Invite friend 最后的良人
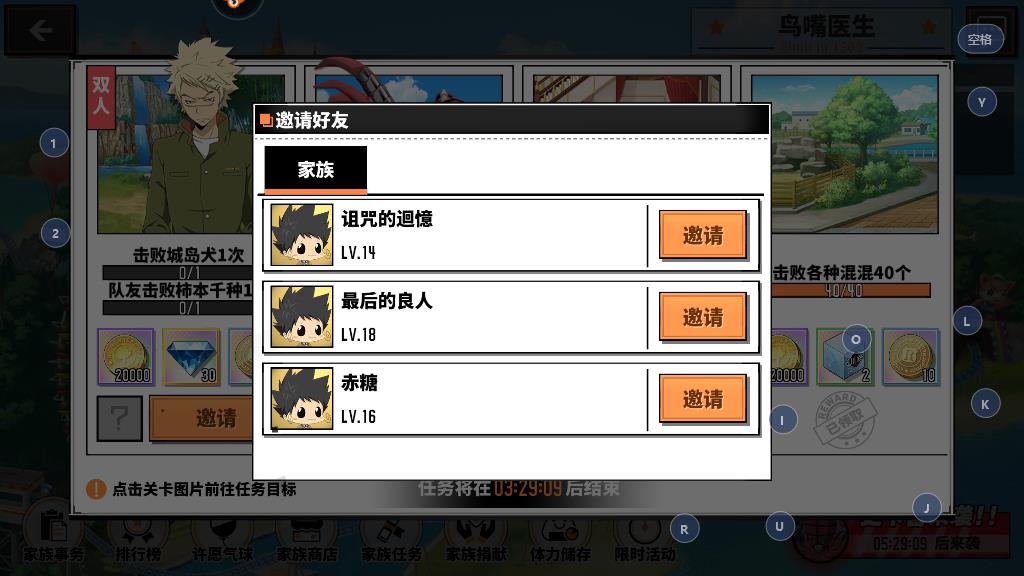This screenshot has height=576, width=1024. [703, 317]
